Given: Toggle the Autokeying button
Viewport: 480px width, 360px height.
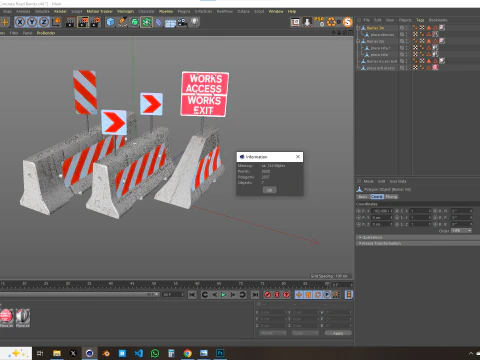Looking at the screenshot, I should [277, 295].
